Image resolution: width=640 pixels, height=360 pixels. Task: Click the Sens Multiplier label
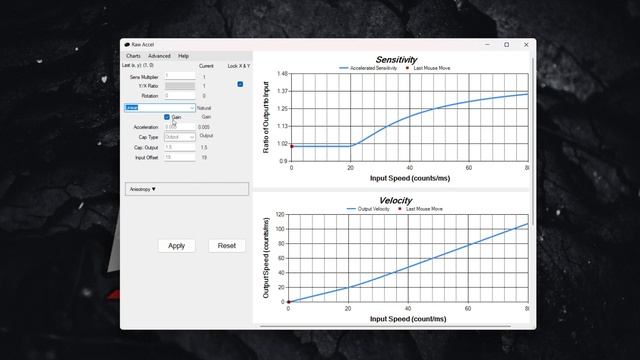coord(144,77)
